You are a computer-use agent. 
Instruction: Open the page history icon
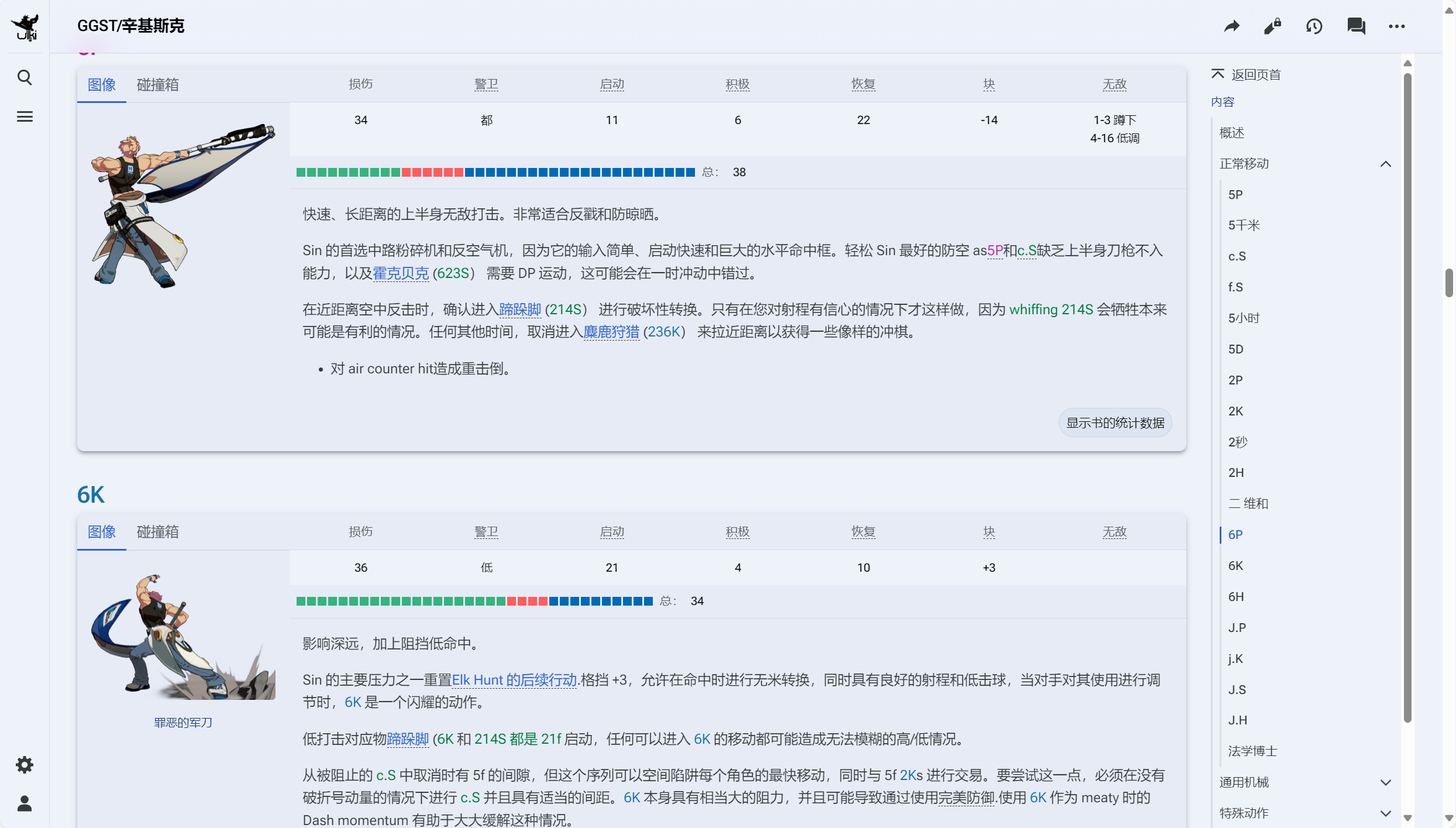[1314, 26]
